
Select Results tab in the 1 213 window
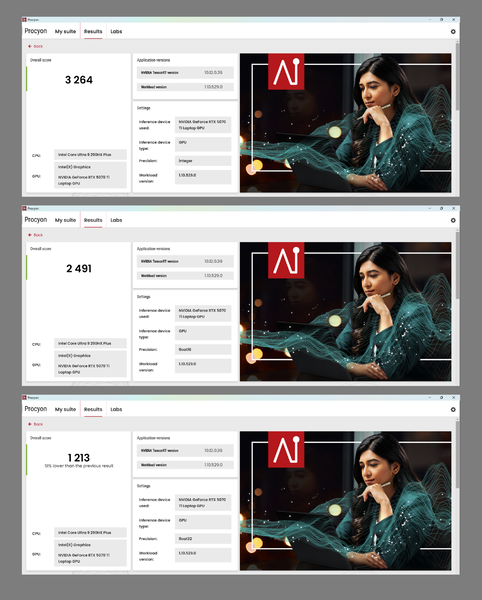[x=93, y=409]
